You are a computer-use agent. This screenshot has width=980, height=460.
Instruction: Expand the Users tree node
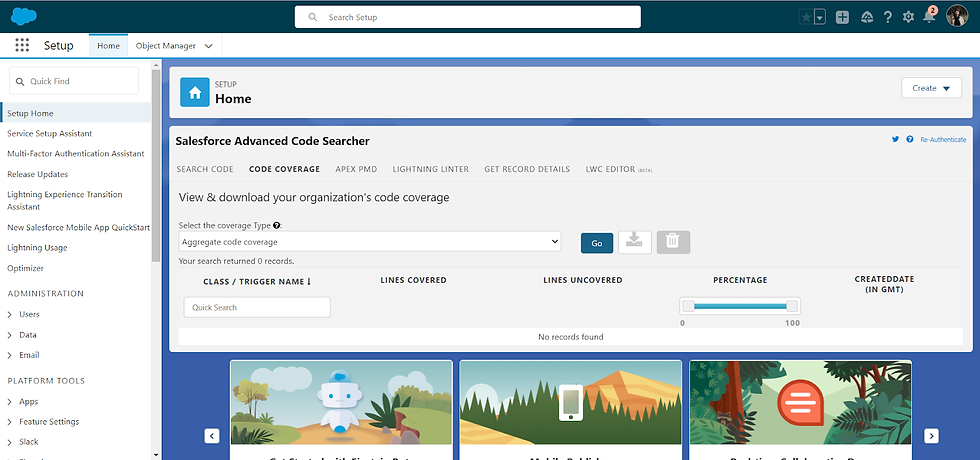coord(9,314)
